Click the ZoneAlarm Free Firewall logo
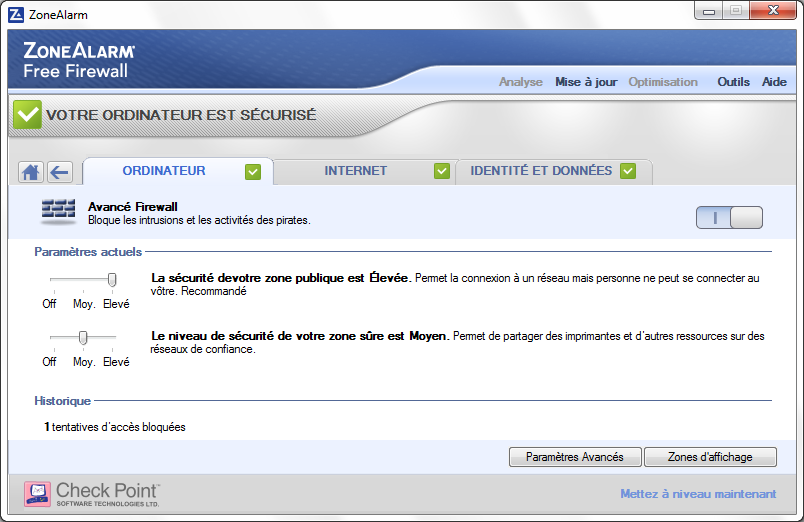Screen dimensions: 804x522 tap(79, 61)
